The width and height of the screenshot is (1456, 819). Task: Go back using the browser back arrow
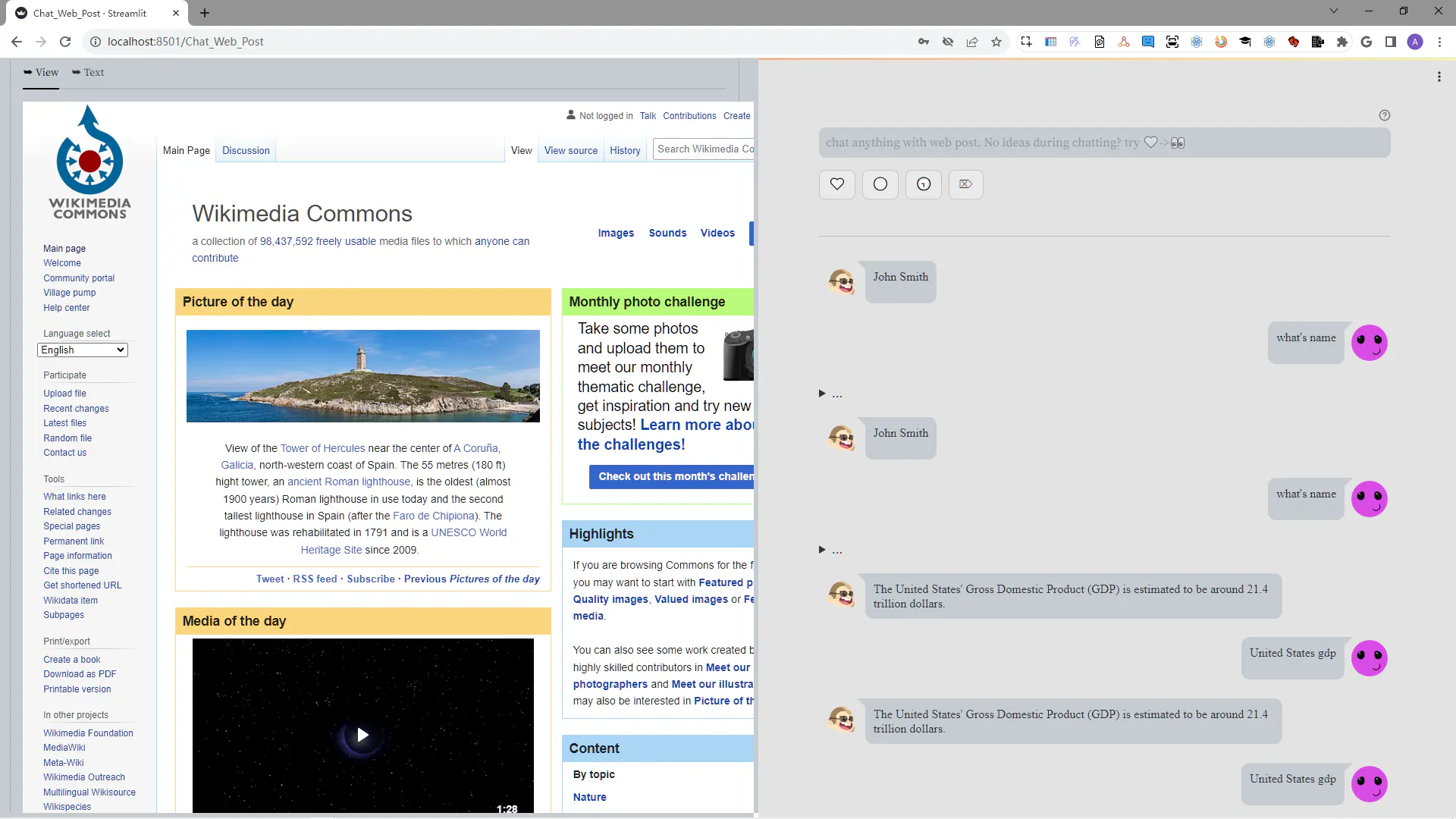click(17, 42)
